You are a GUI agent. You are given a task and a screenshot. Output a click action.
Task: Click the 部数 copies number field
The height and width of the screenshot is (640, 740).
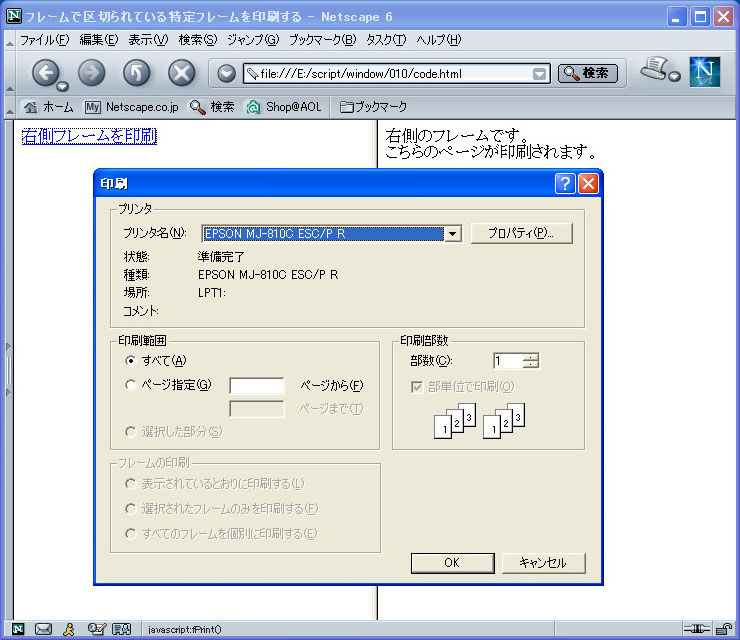tap(508, 361)
